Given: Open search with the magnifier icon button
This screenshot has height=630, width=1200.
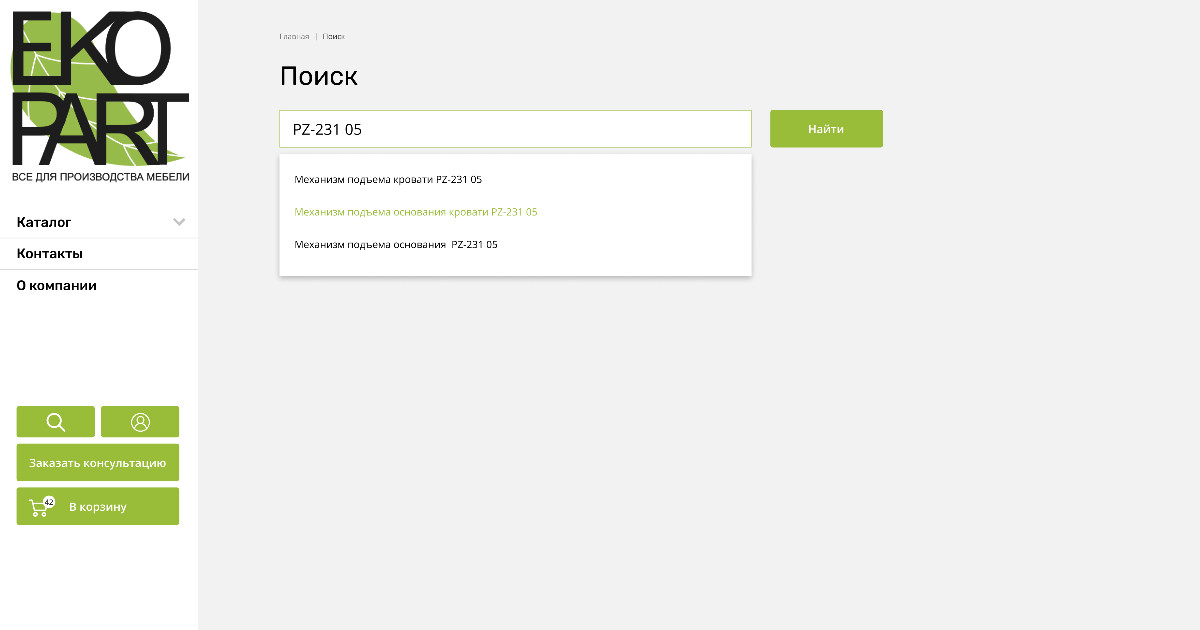Looking at the screenshot, I should [56, 422].
